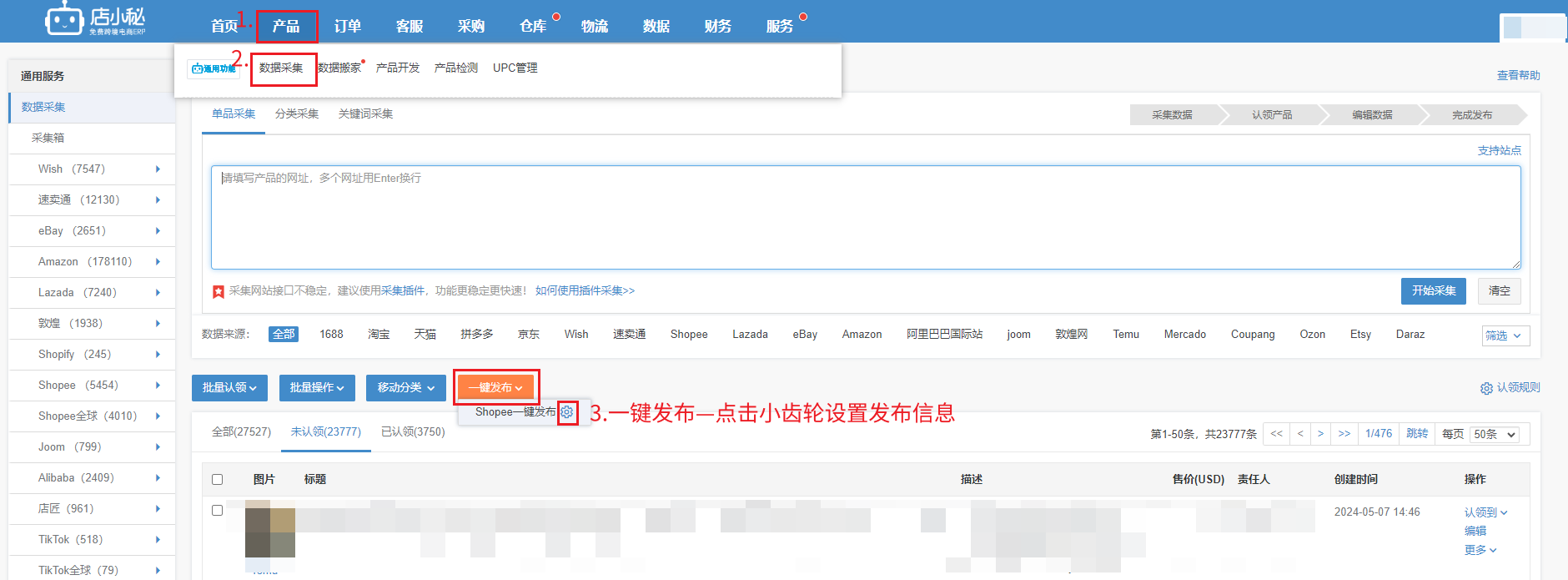Image resolution: width=1568 pixels, height=580 pixels.
Task: Clear the URL box with 清空
Action: [1500, 291]
